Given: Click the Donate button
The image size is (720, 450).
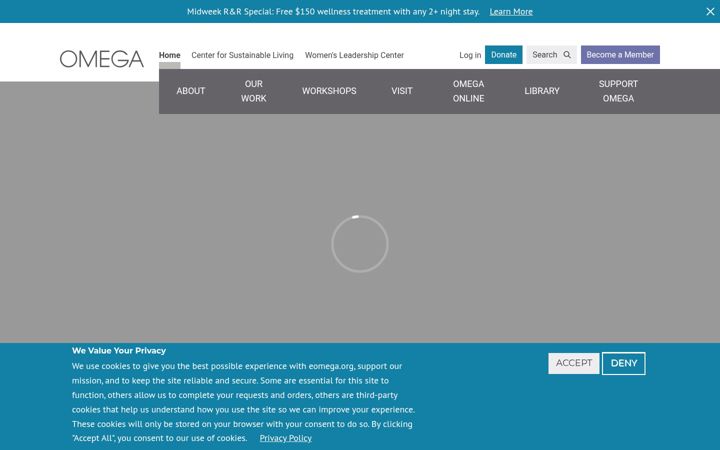Looking at the screenshot, I should [x=503, y=55].
